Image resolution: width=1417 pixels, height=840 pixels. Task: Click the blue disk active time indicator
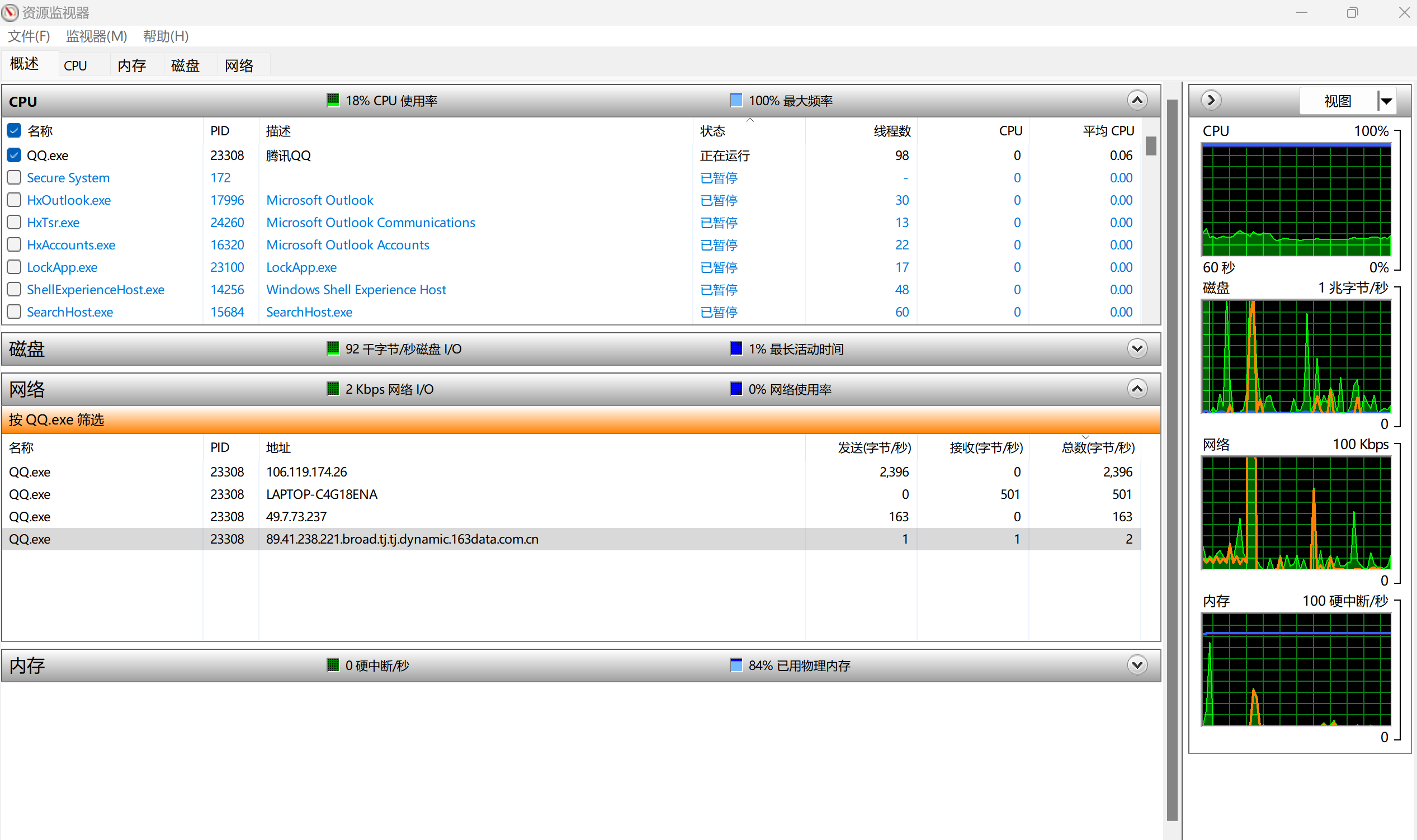(736, 348)
